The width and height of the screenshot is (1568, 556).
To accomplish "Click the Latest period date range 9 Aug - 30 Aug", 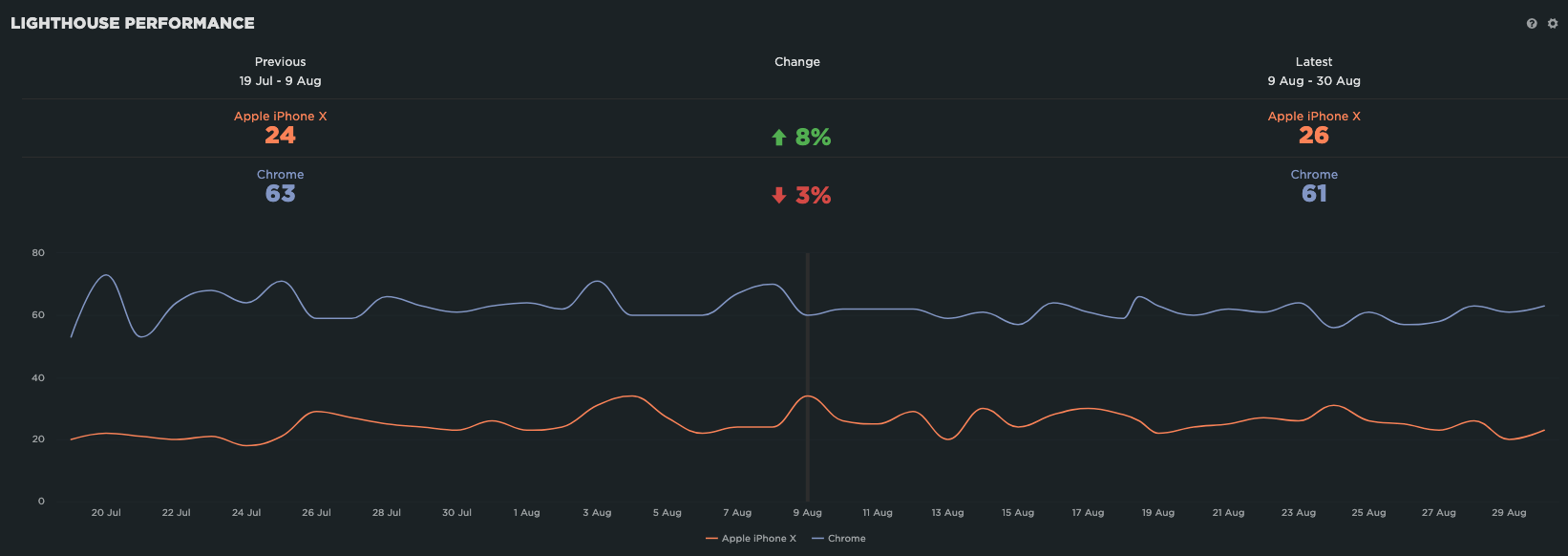I will 1313,81.
